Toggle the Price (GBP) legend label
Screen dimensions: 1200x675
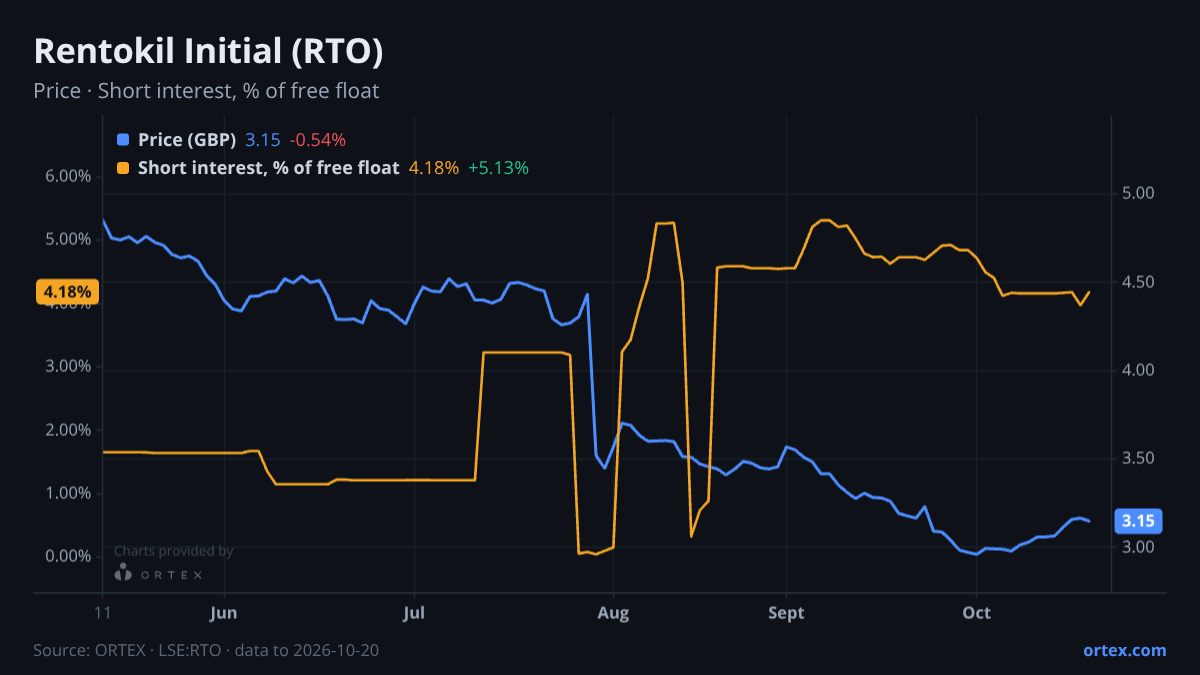coord(187,140)
